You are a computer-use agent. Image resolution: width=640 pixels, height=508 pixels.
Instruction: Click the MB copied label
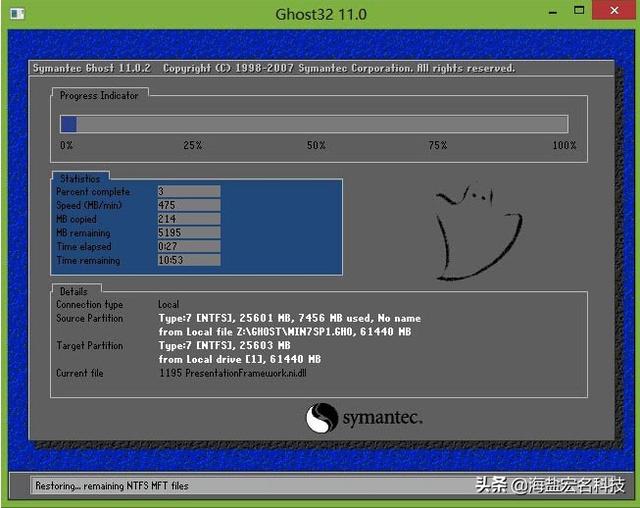76,219
